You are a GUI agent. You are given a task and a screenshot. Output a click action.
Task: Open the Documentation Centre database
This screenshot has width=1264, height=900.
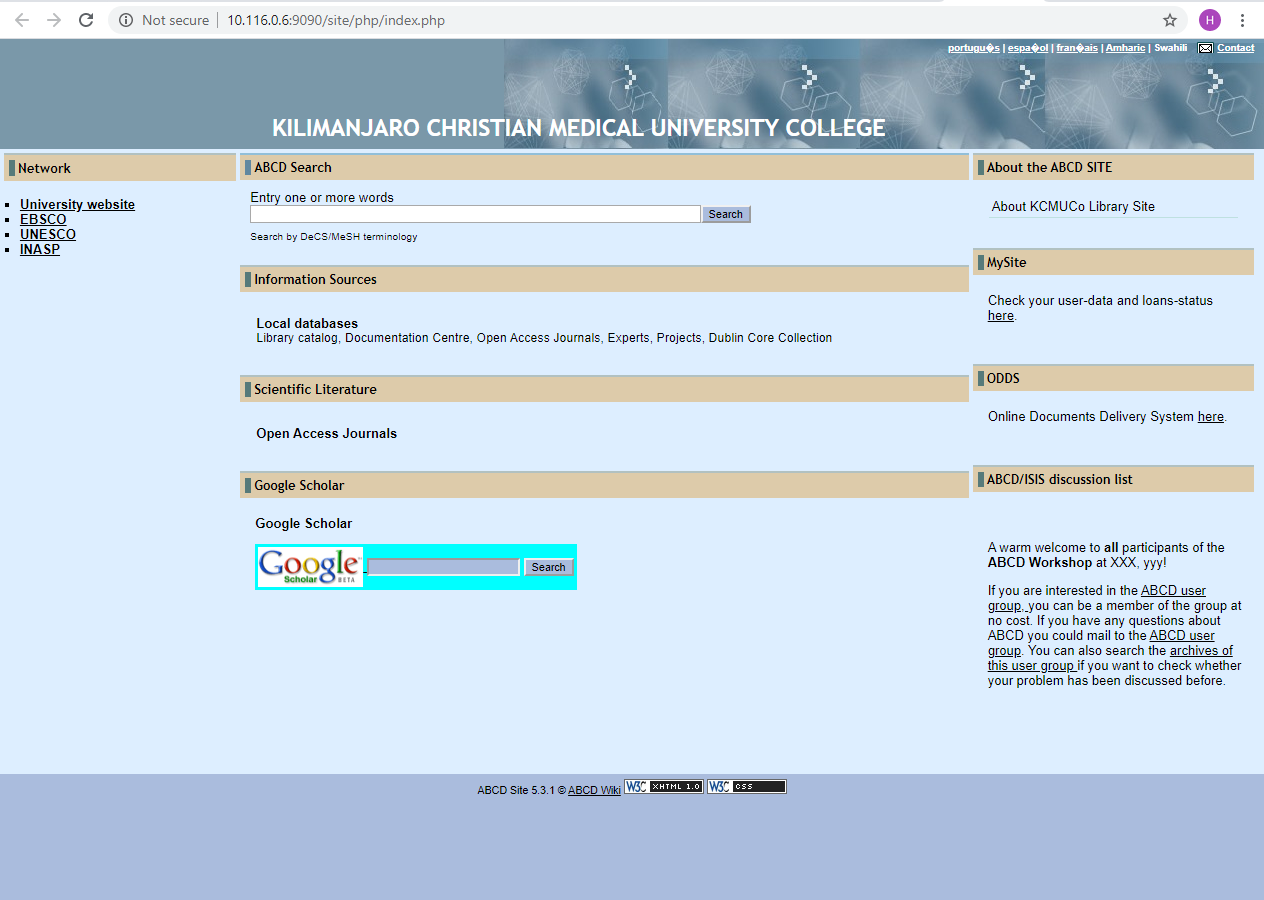click(x=407, y=338)
